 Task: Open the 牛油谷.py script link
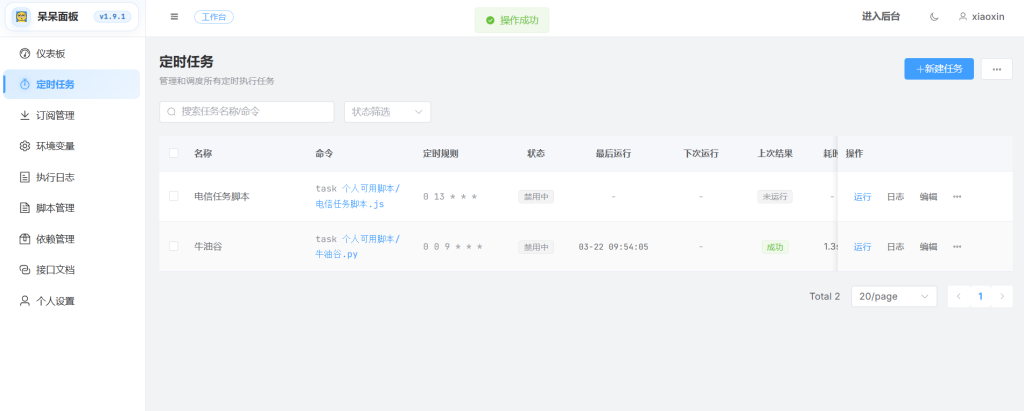click(x=337, y=254)
